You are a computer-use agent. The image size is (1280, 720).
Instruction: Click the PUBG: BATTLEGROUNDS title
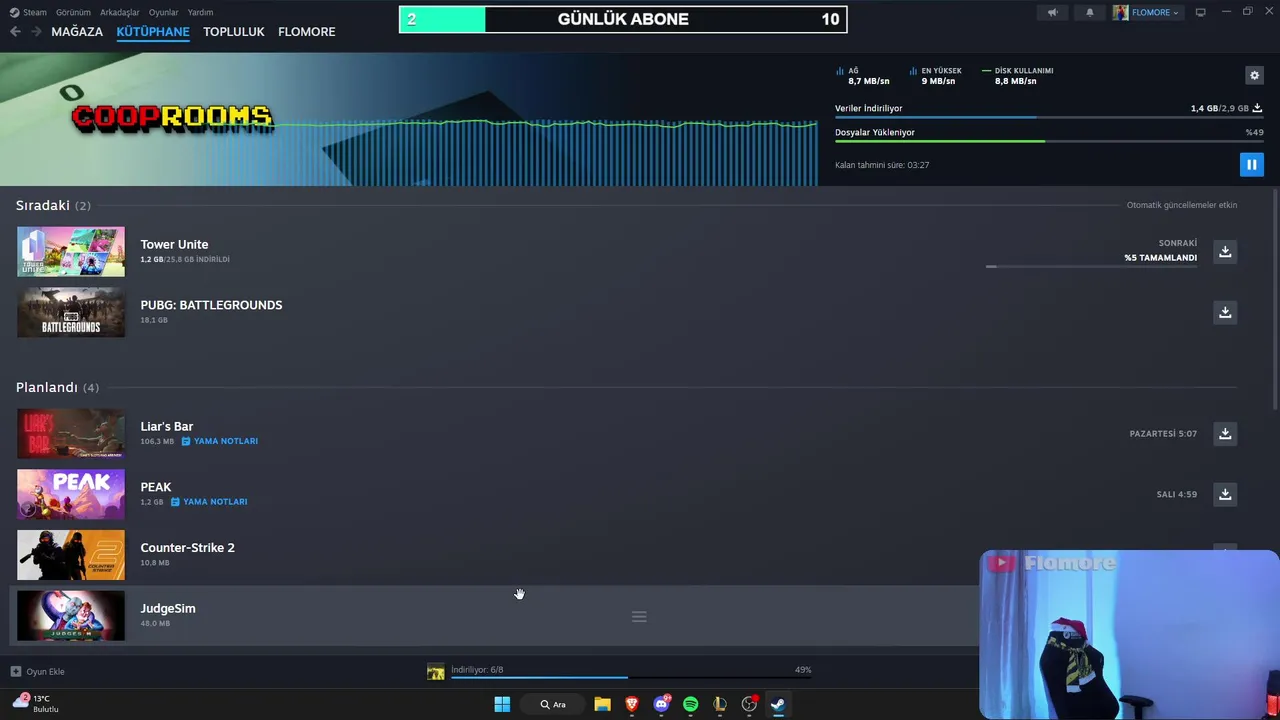tap(211, 305)
